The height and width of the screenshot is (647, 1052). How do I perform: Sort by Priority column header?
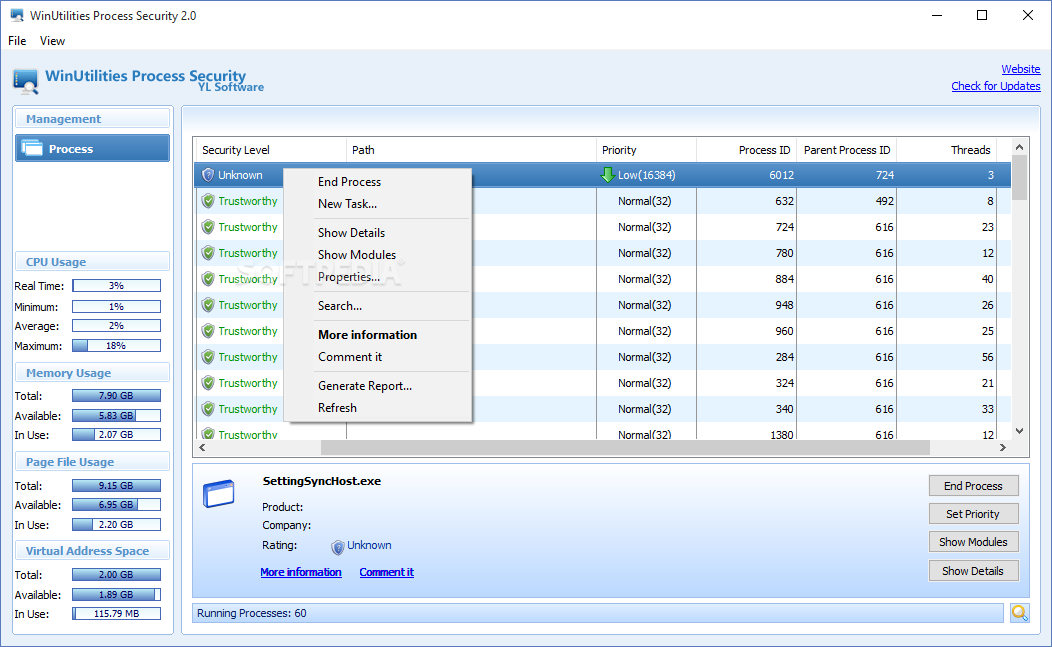[646, 150]
